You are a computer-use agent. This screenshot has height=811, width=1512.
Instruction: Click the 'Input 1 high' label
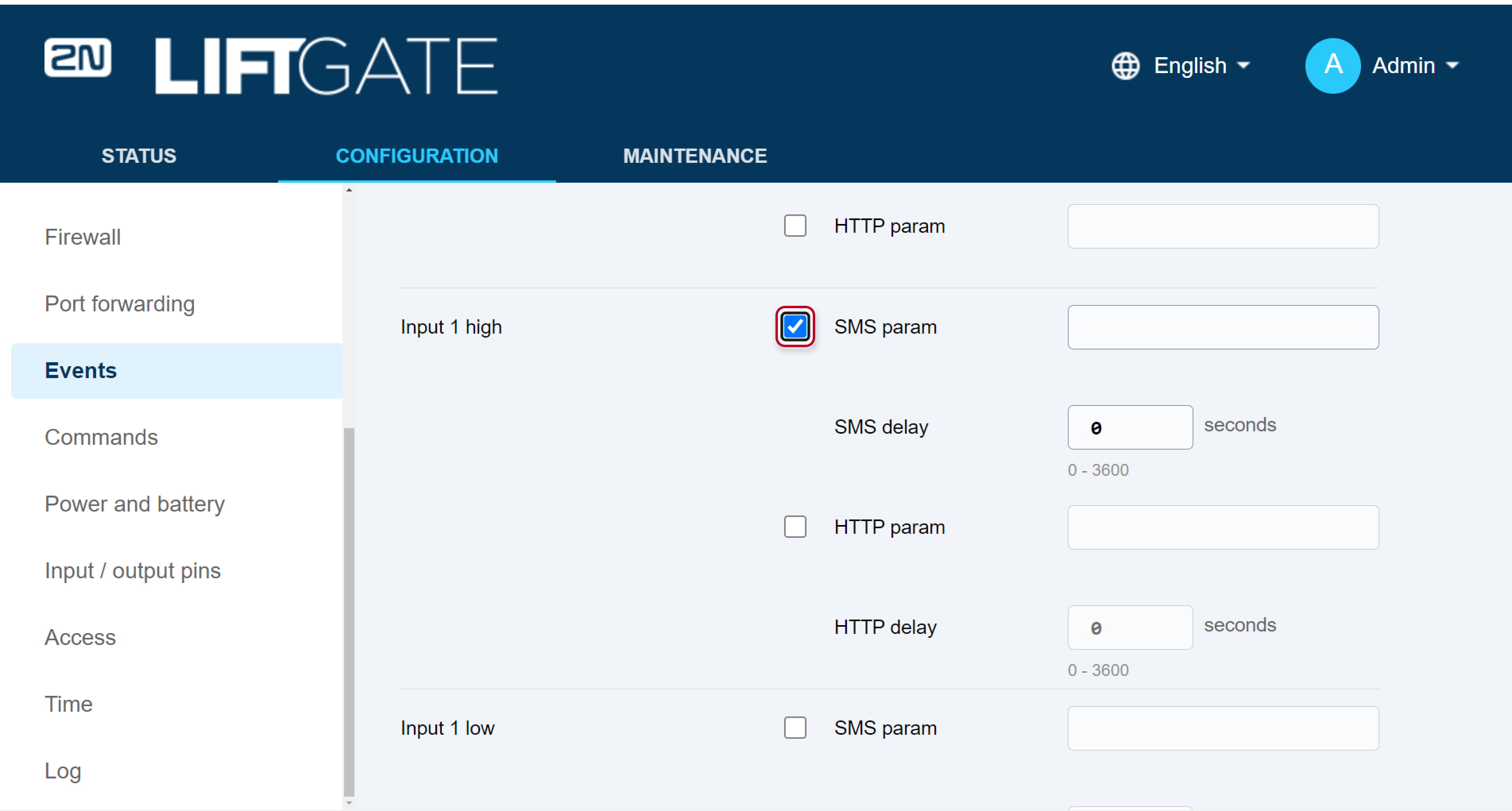451,327
